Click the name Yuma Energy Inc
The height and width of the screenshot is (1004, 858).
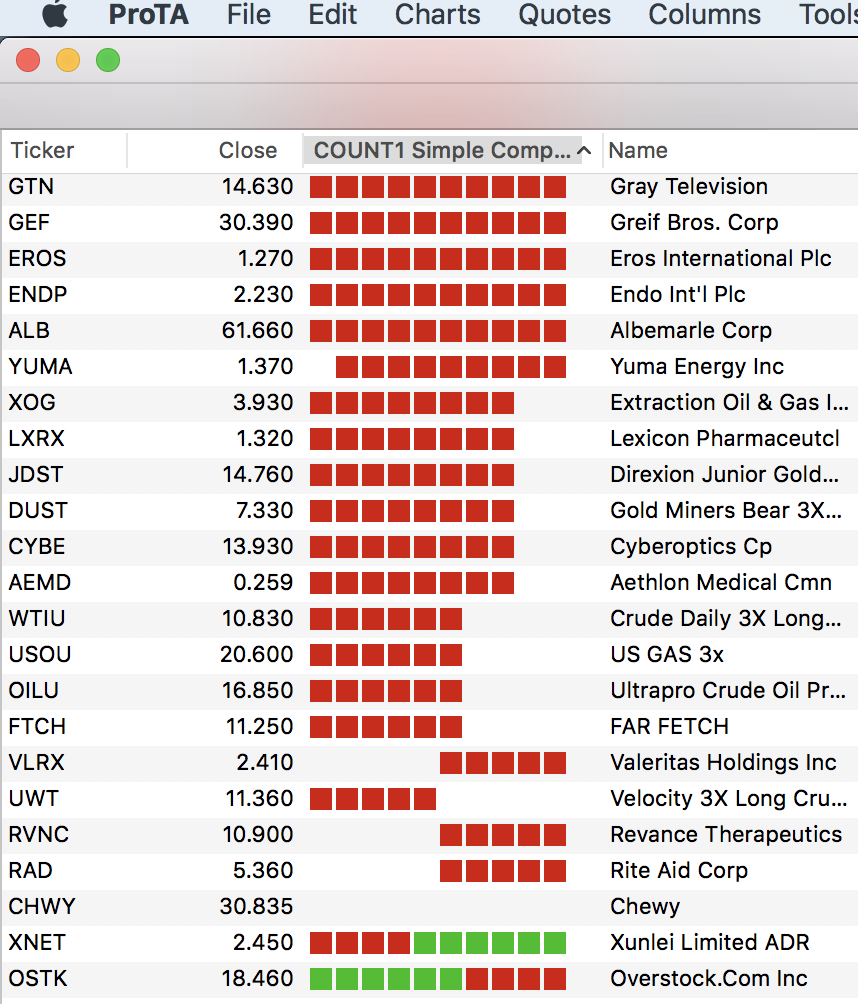click(x=697, y=366)
